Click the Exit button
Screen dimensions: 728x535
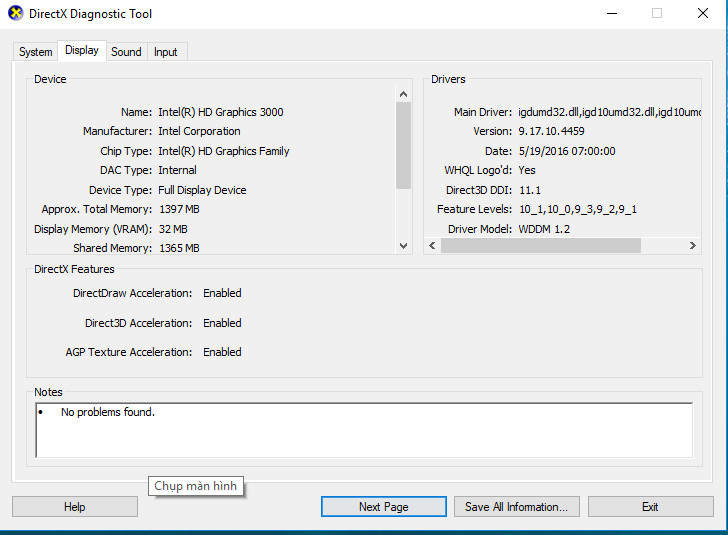(x=650, y=507)
